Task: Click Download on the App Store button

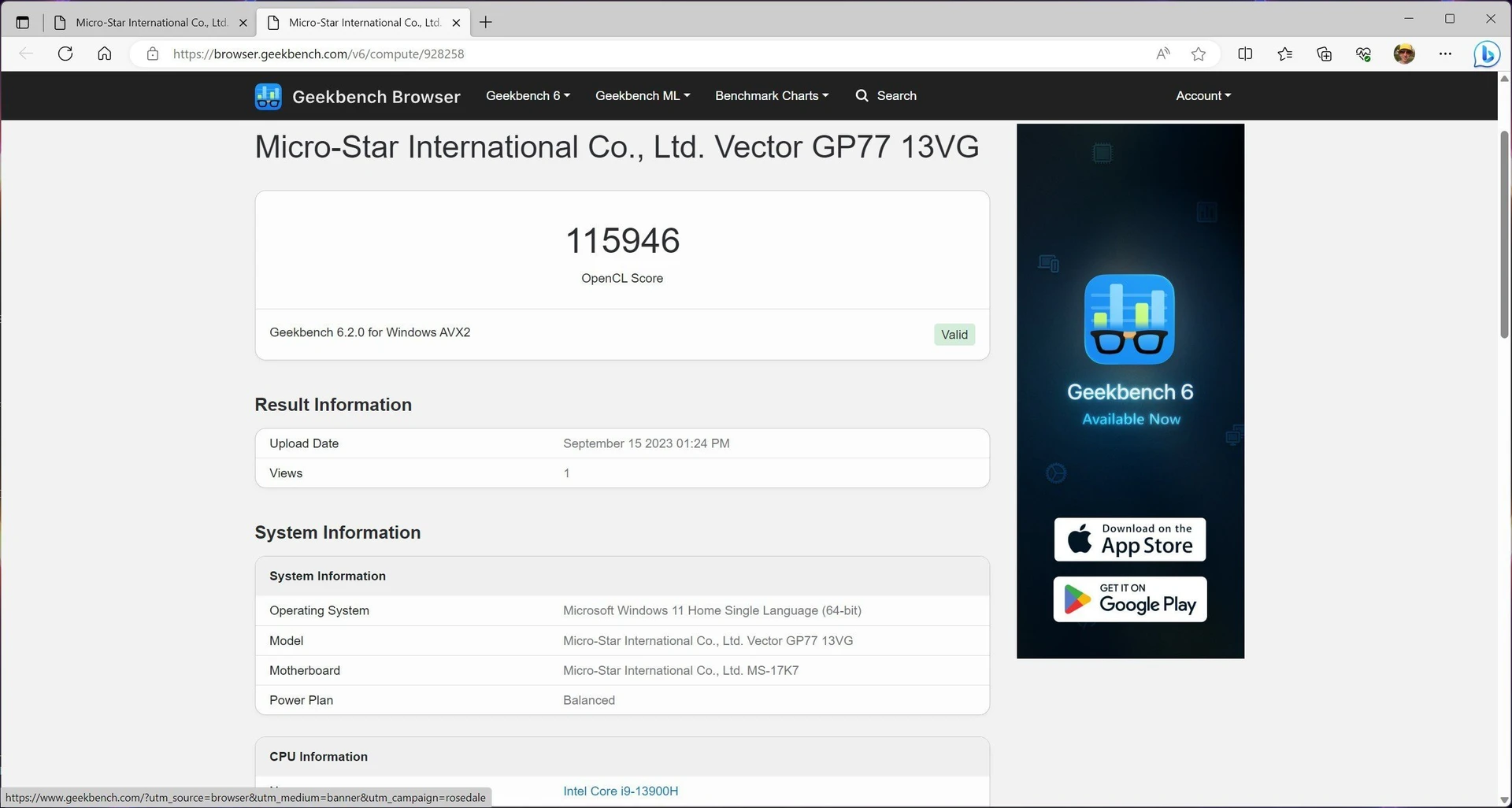Action: [x=1130, y=539]
